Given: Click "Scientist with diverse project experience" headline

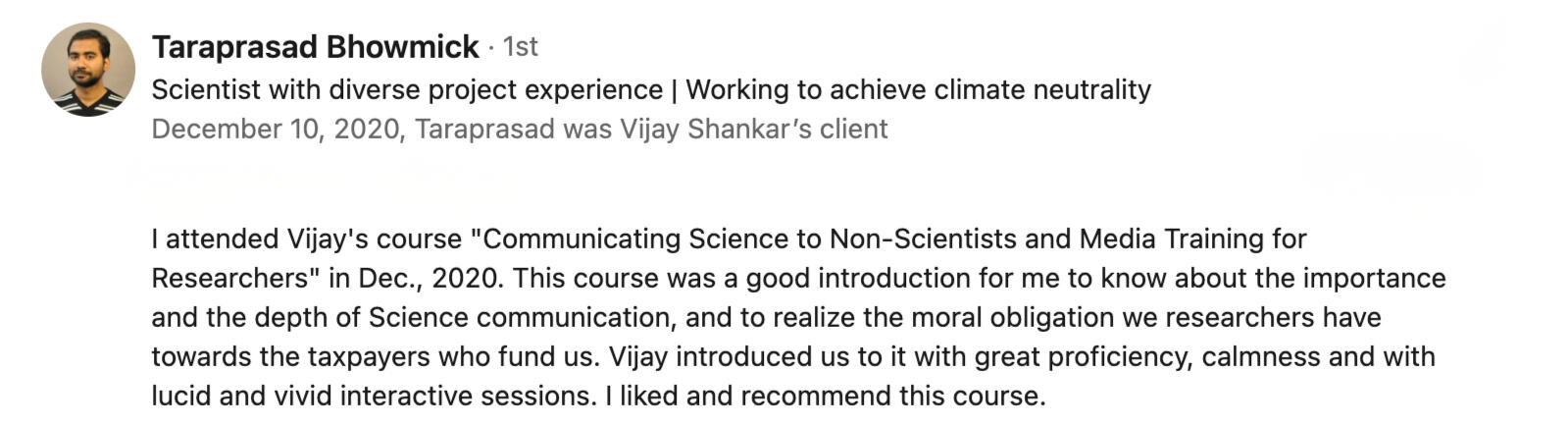Looking at the screenshot, I should 407,89.
